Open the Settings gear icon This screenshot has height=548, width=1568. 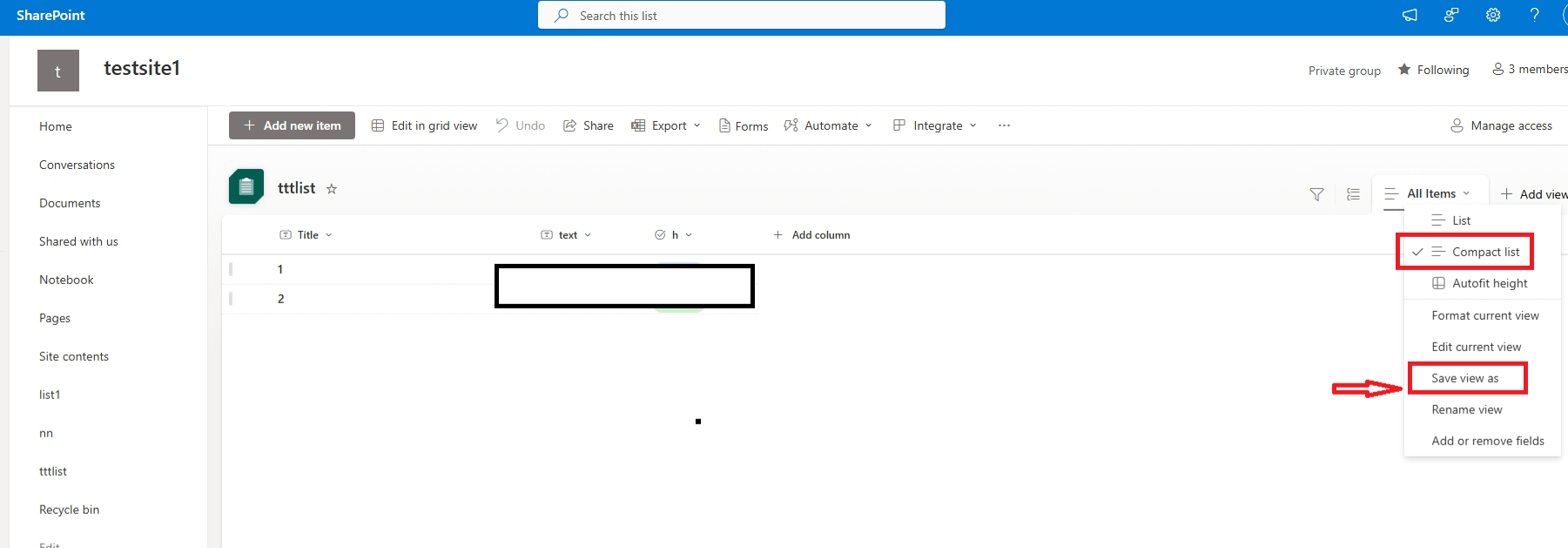click(1493, 15)
